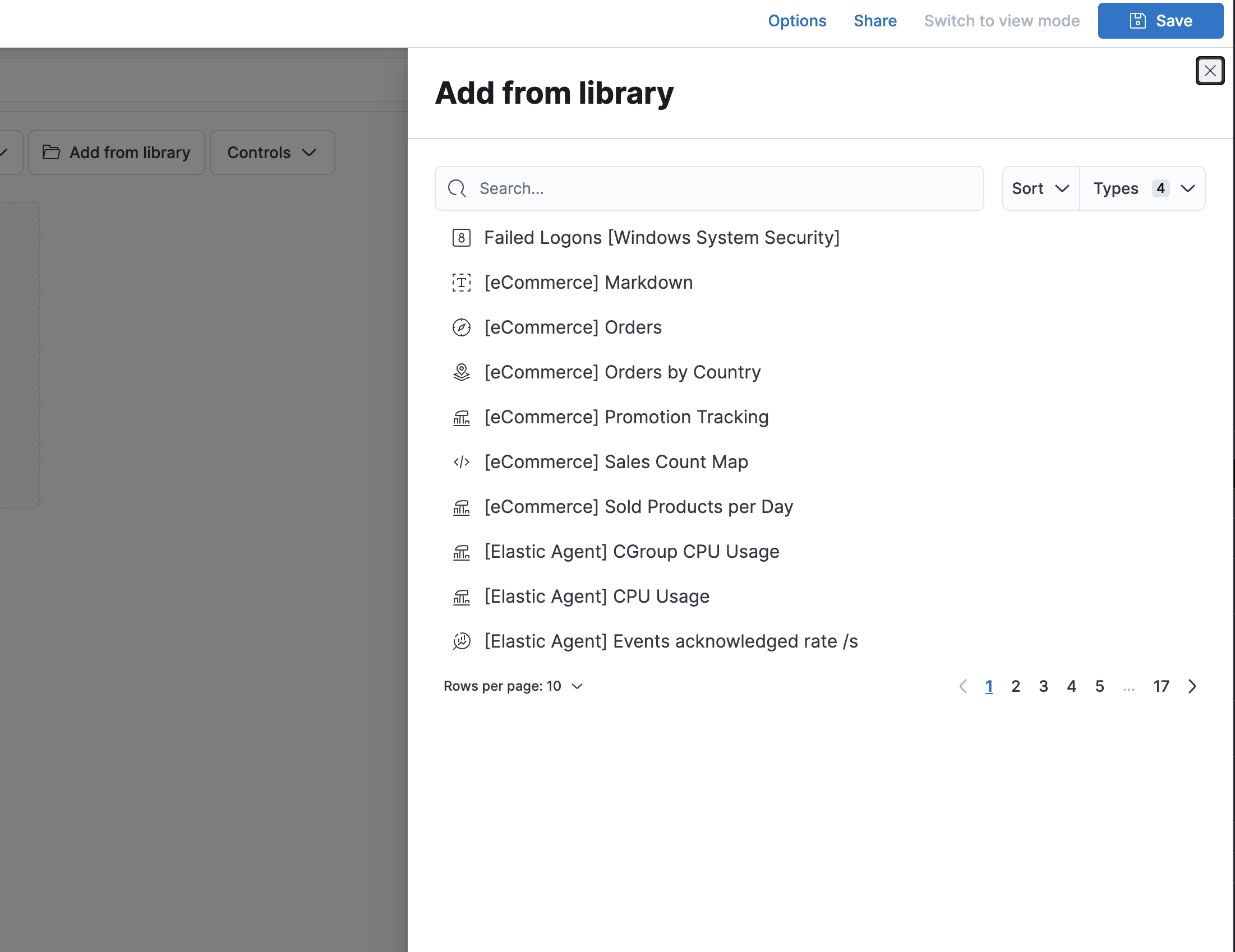This screenshot has height=952, width=1235.
Task: Click the compass icon beside [eCommerce] Orders
Action: (x=462, y=327)
